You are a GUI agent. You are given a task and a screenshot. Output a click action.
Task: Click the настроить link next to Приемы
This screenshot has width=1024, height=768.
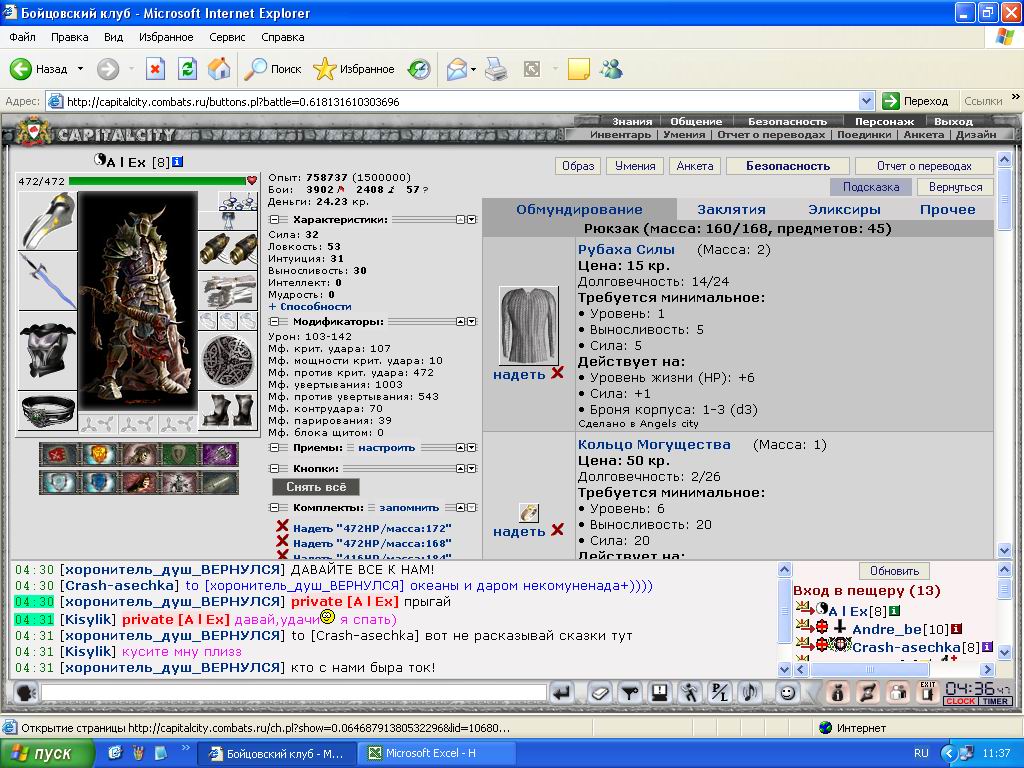386,447
